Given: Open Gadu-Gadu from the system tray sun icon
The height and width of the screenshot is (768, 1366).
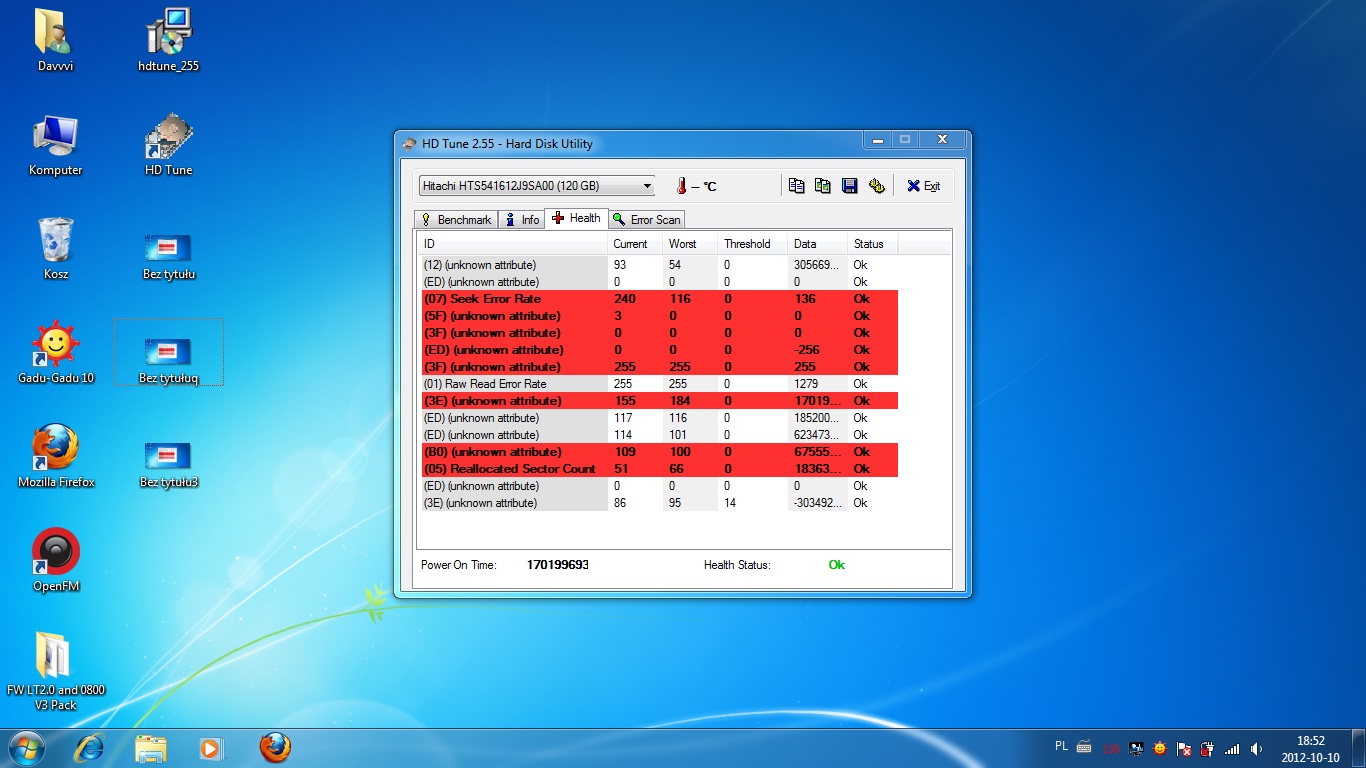Looking at the screenshot, I should [1160, 748].
